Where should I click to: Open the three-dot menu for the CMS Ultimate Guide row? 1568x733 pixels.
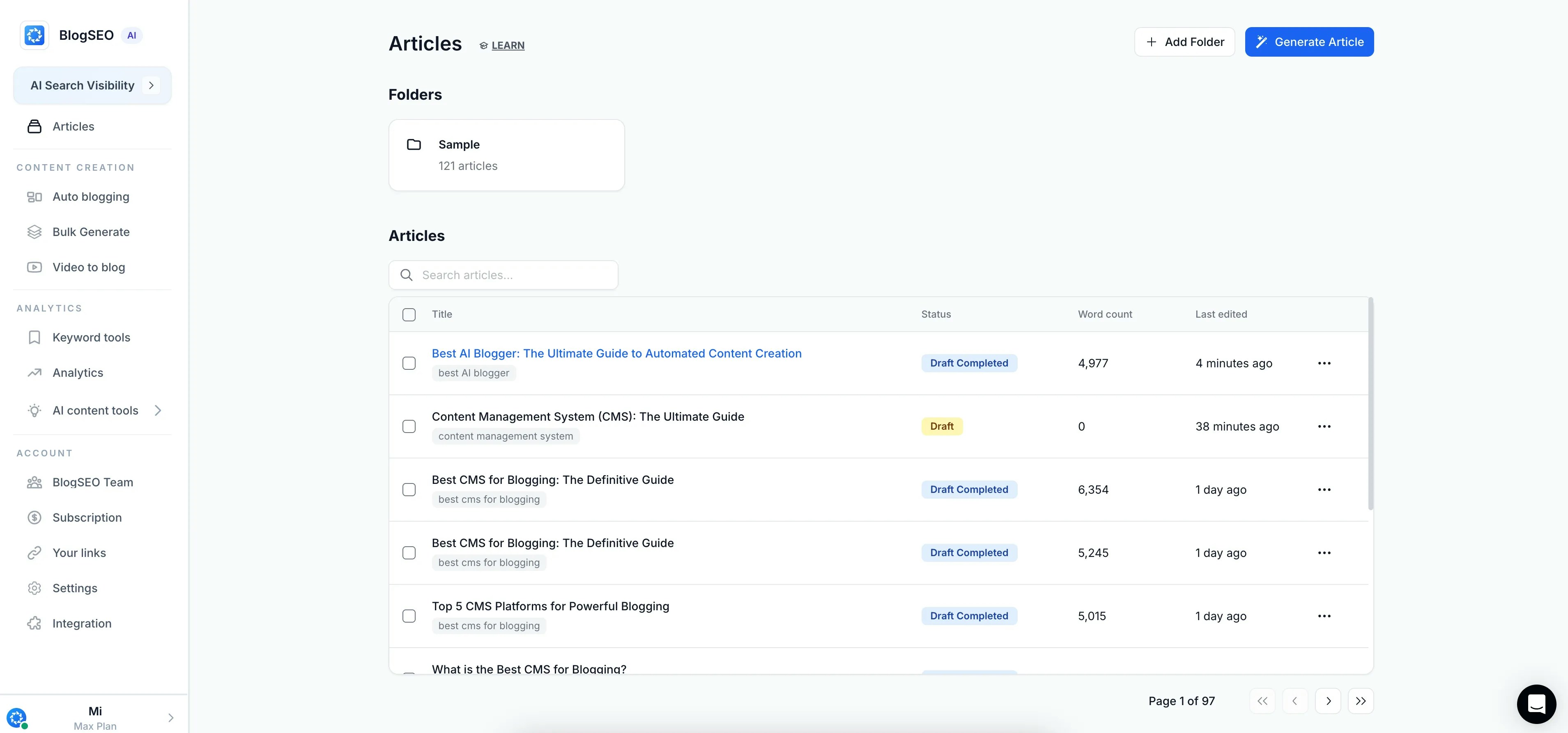pos(1324,426)
